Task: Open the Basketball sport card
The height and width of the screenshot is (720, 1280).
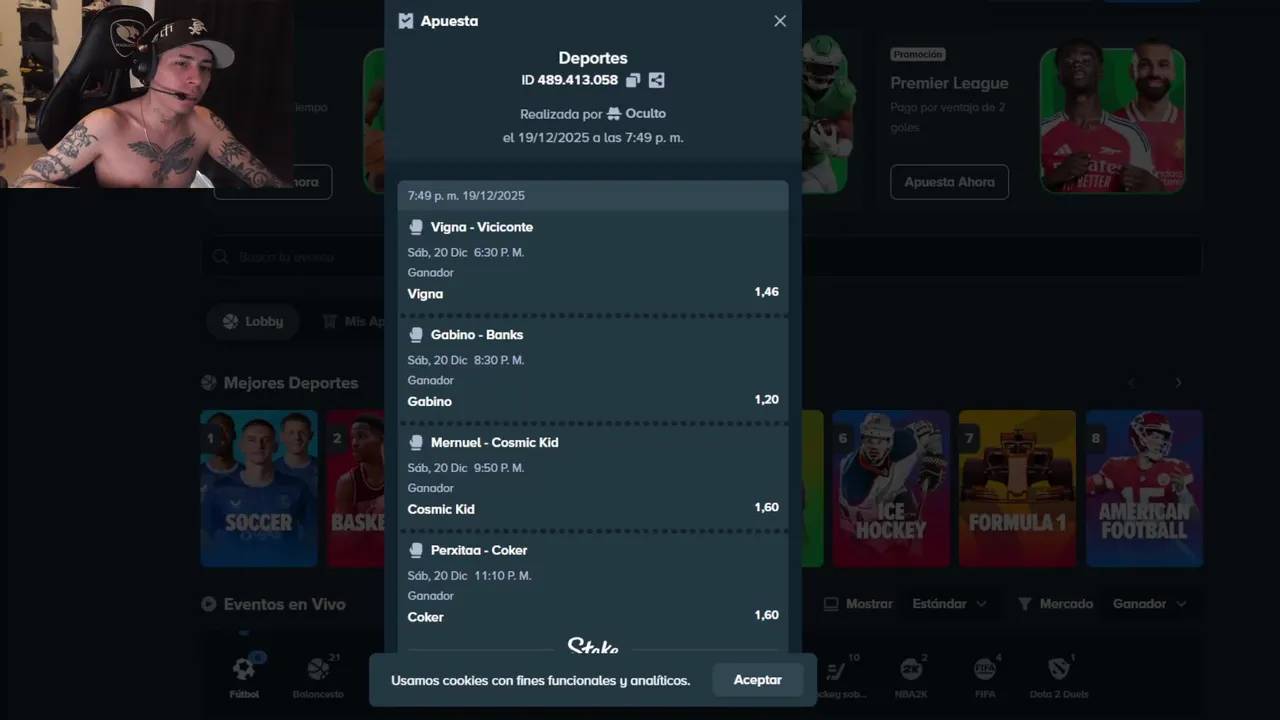Action: tap(356, 488)
